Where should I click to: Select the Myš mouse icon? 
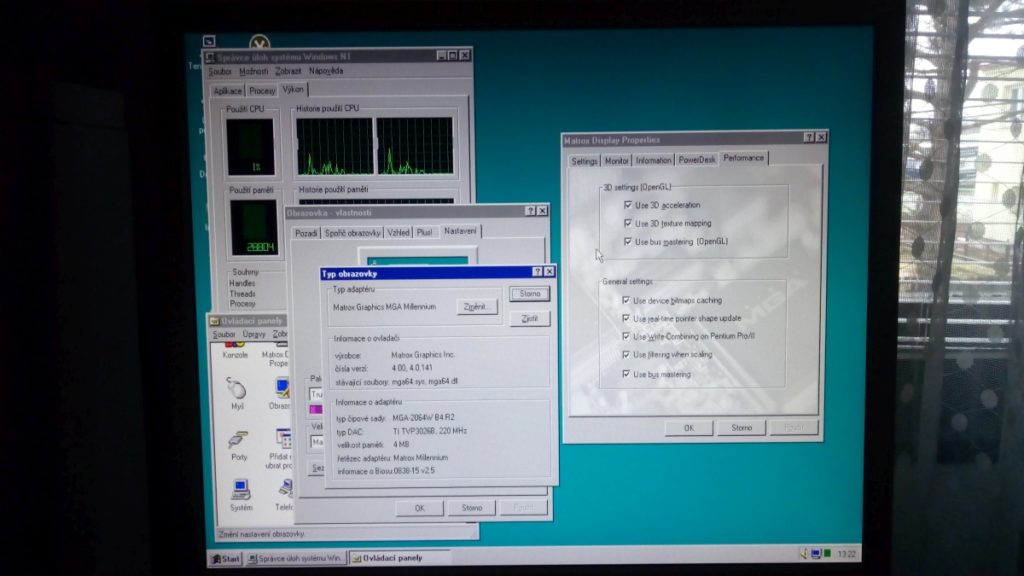coord(236,389)
